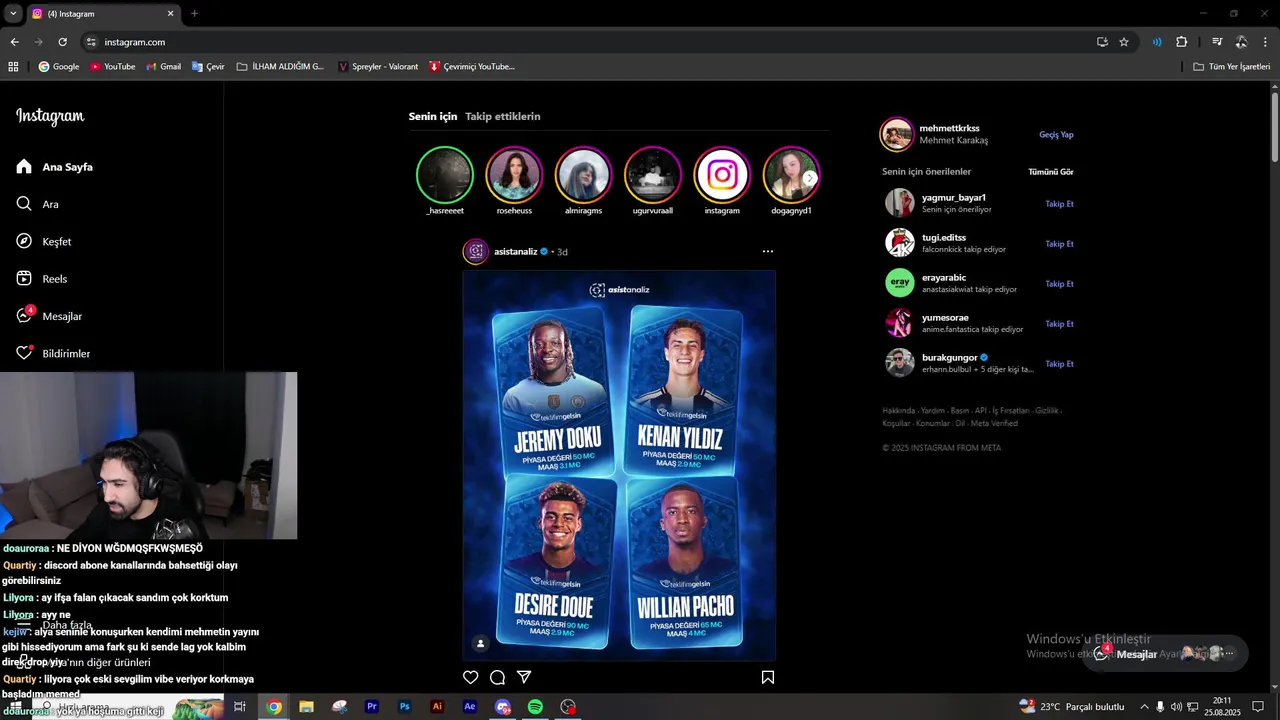Open comments on the asistanaliz post

497,677
